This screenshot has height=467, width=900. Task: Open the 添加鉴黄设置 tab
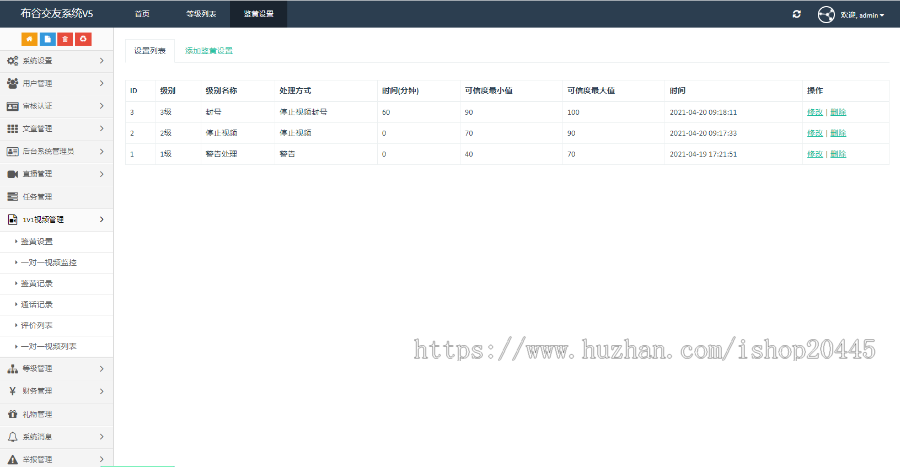pos(209,50)
